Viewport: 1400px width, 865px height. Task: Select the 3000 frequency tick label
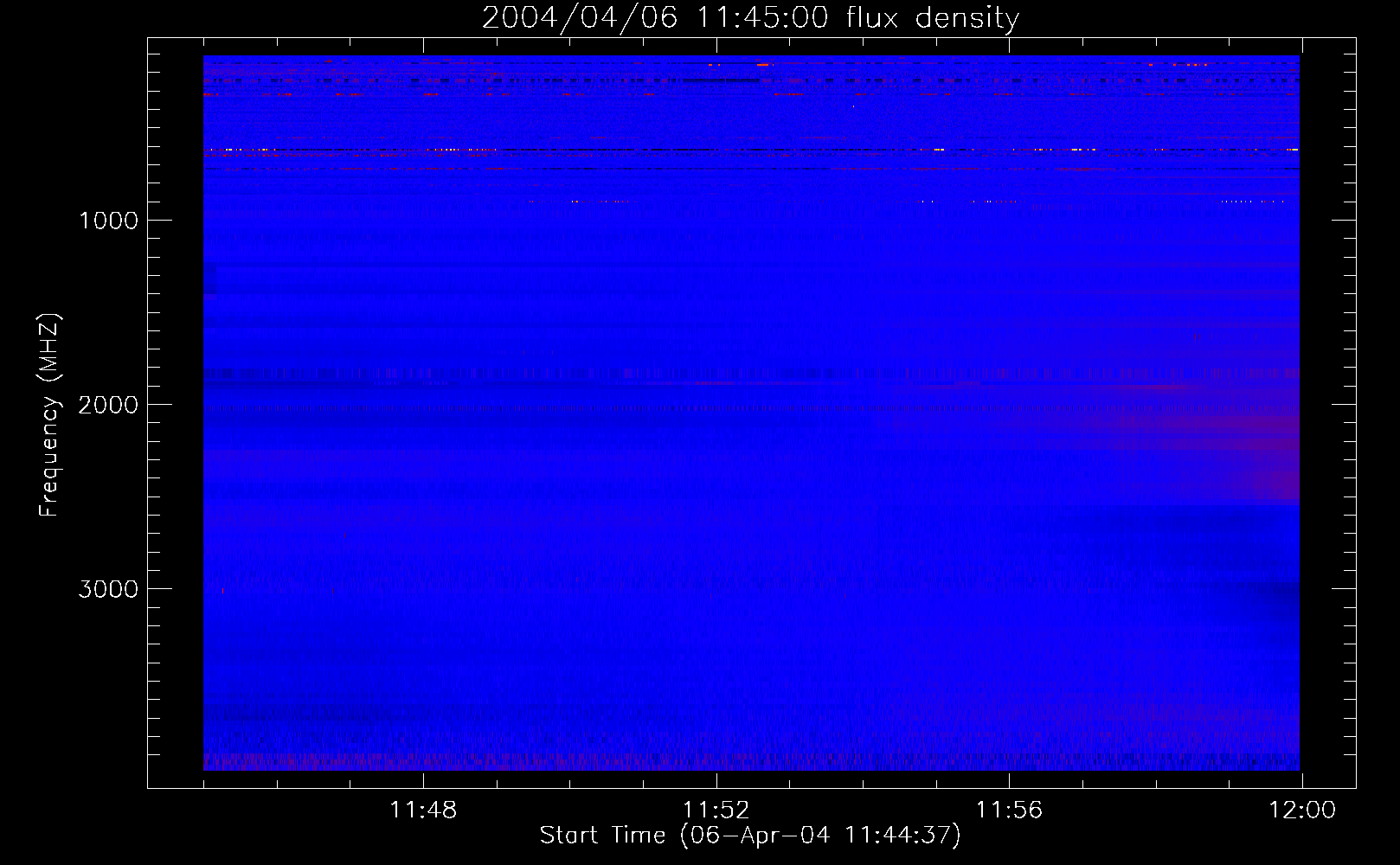(x=108, y=589)
